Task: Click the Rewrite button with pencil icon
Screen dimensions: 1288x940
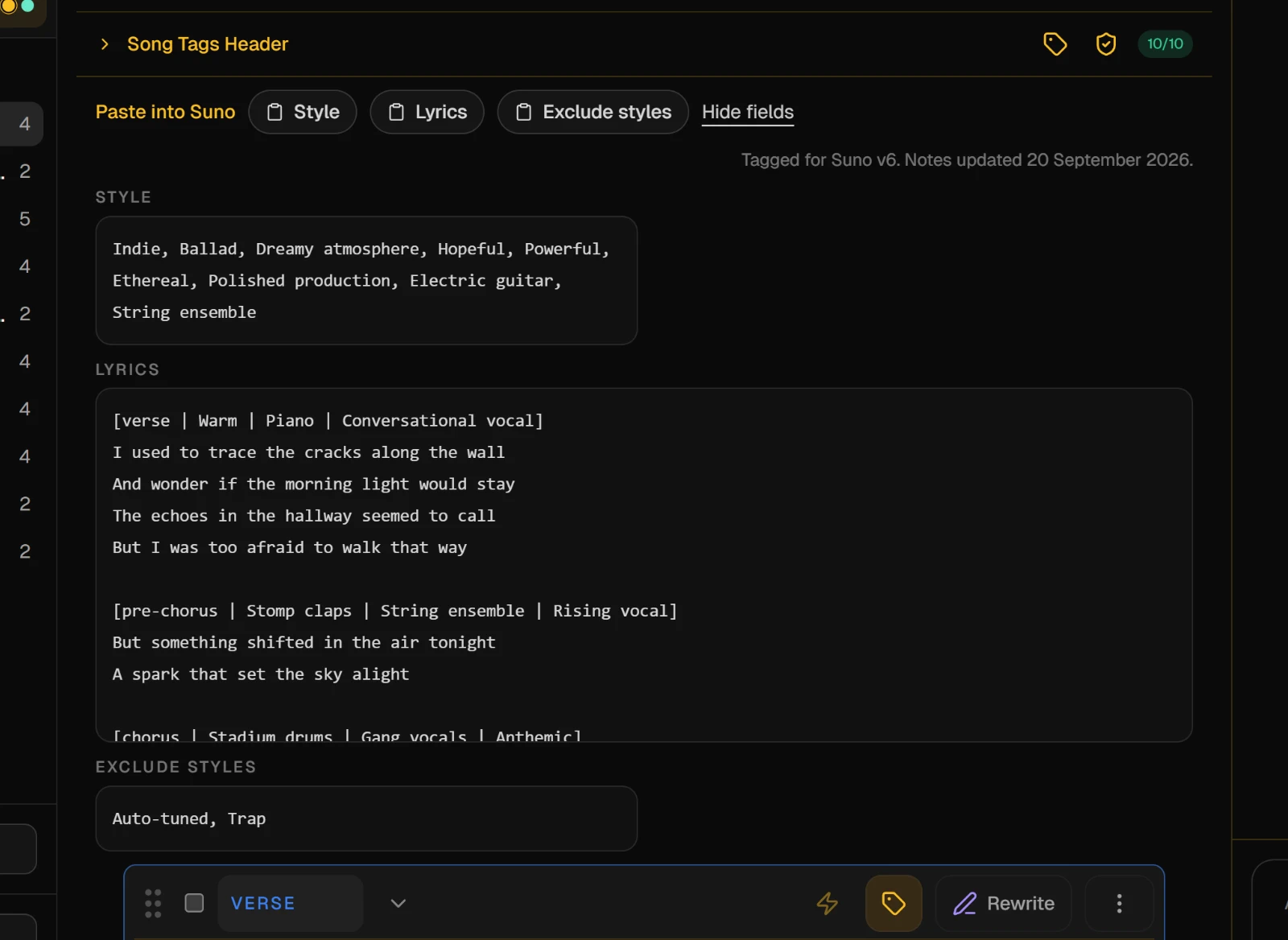Action: coord(1004,903)
